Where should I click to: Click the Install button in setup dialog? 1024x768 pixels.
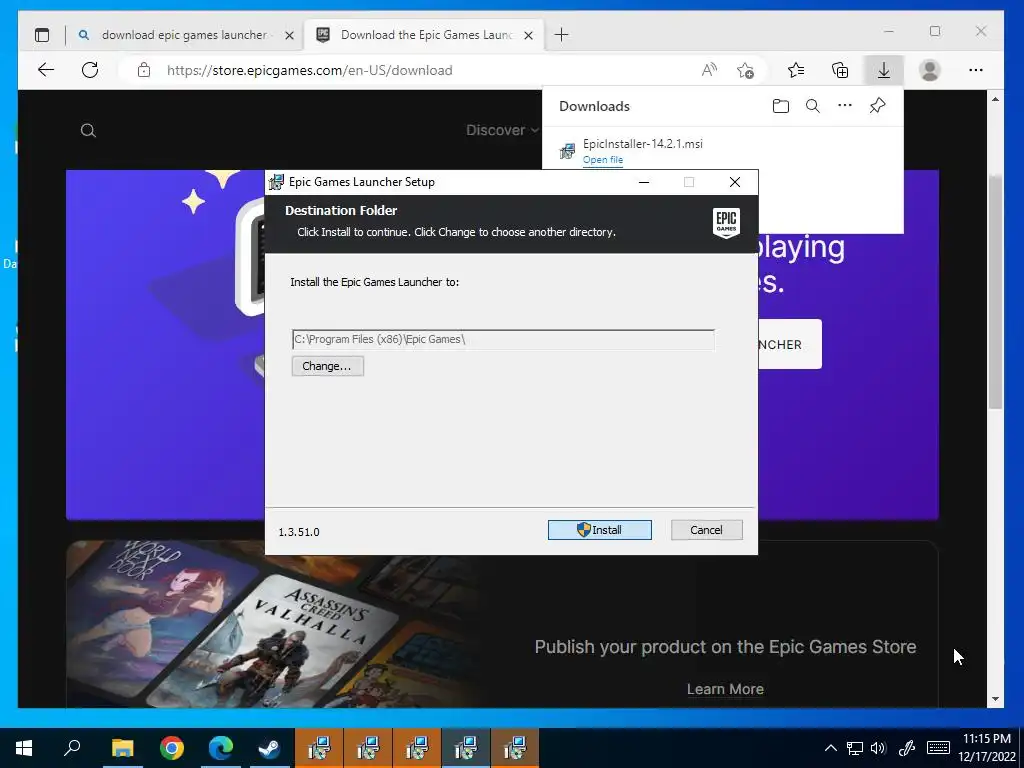coord(600,530)
